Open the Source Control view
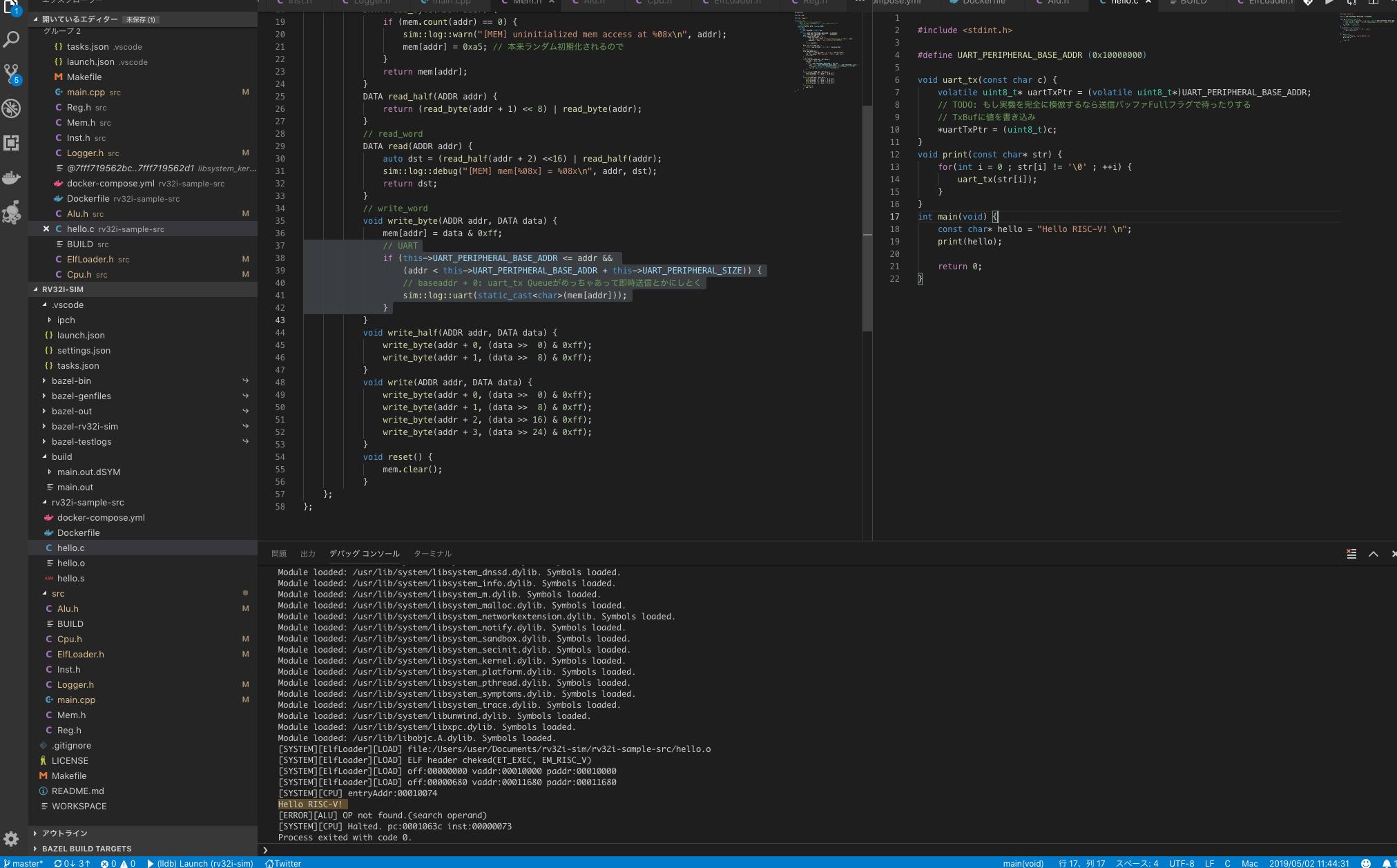Image resolution: width=1397 pixels, height=868 pixels. coord(12,74)
